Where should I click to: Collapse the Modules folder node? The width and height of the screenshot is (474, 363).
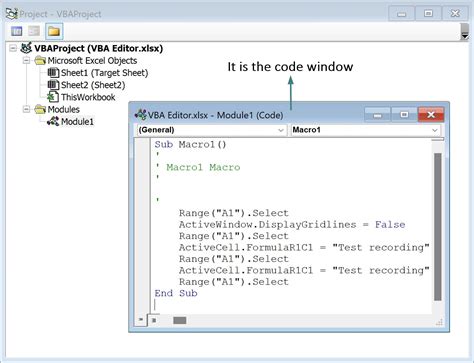(26, 109)
